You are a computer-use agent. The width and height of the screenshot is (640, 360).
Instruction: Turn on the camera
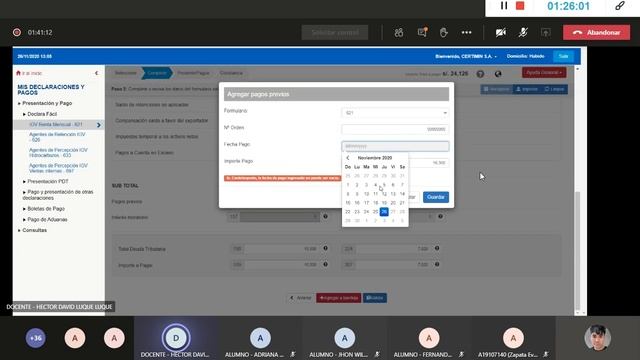click(x=501, y=33)
